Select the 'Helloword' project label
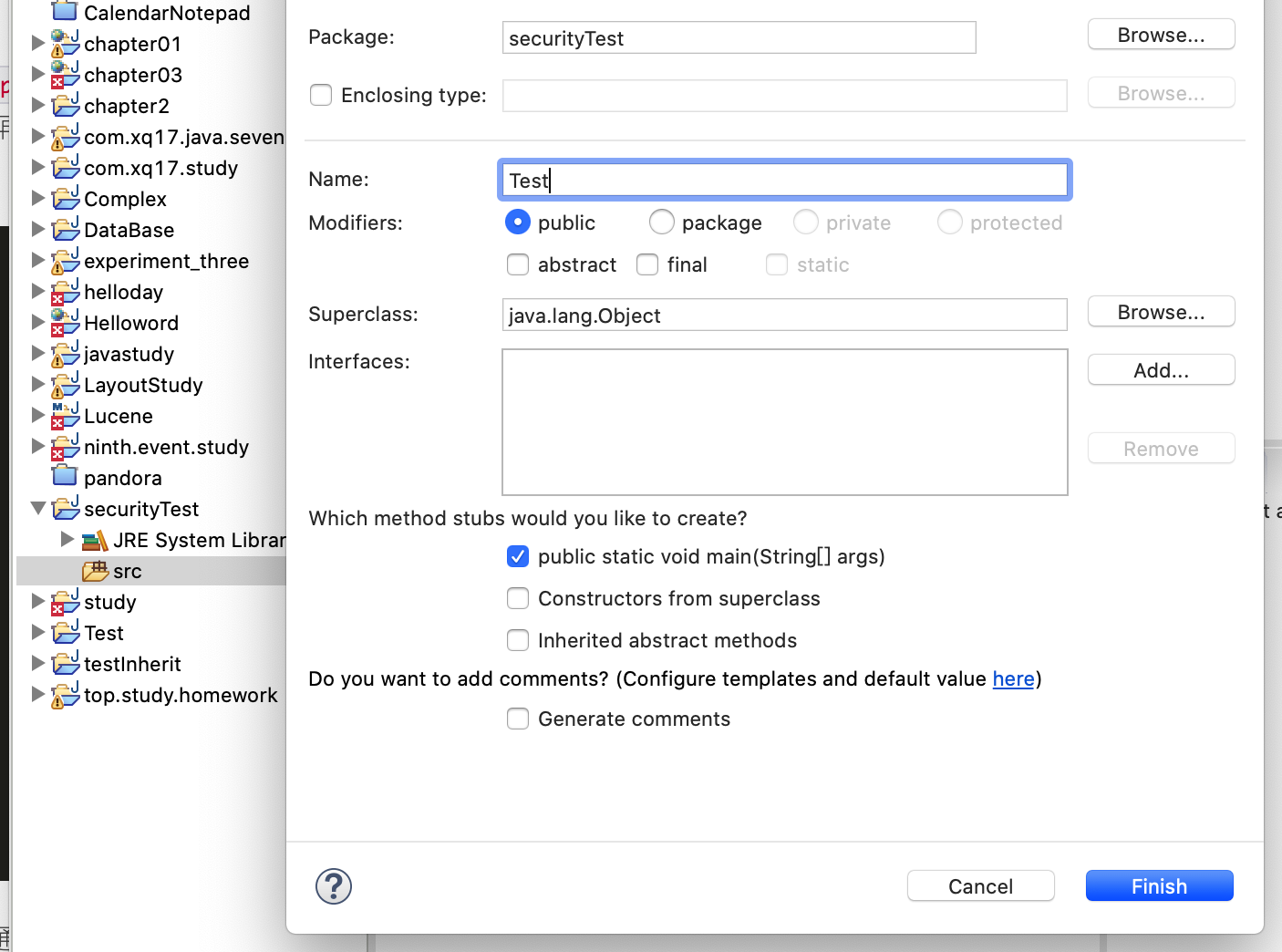This screenshot has width=1282, height=952. [131, 323]
